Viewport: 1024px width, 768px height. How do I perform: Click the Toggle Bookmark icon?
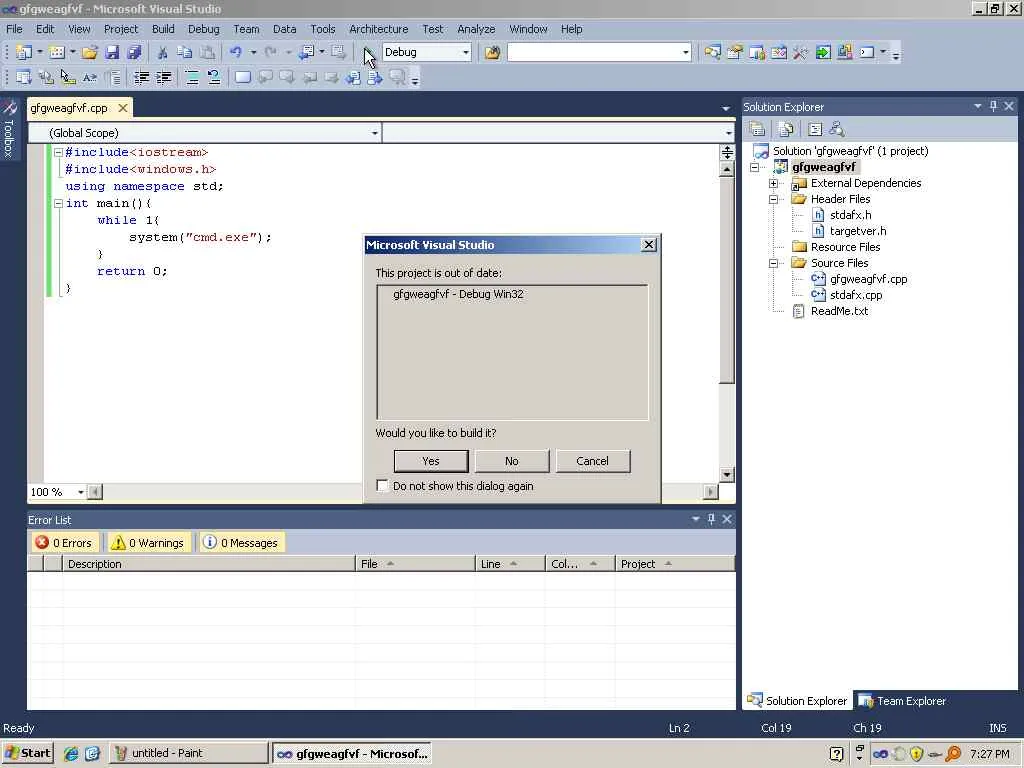pyautogui.click(x=242, y=78)
